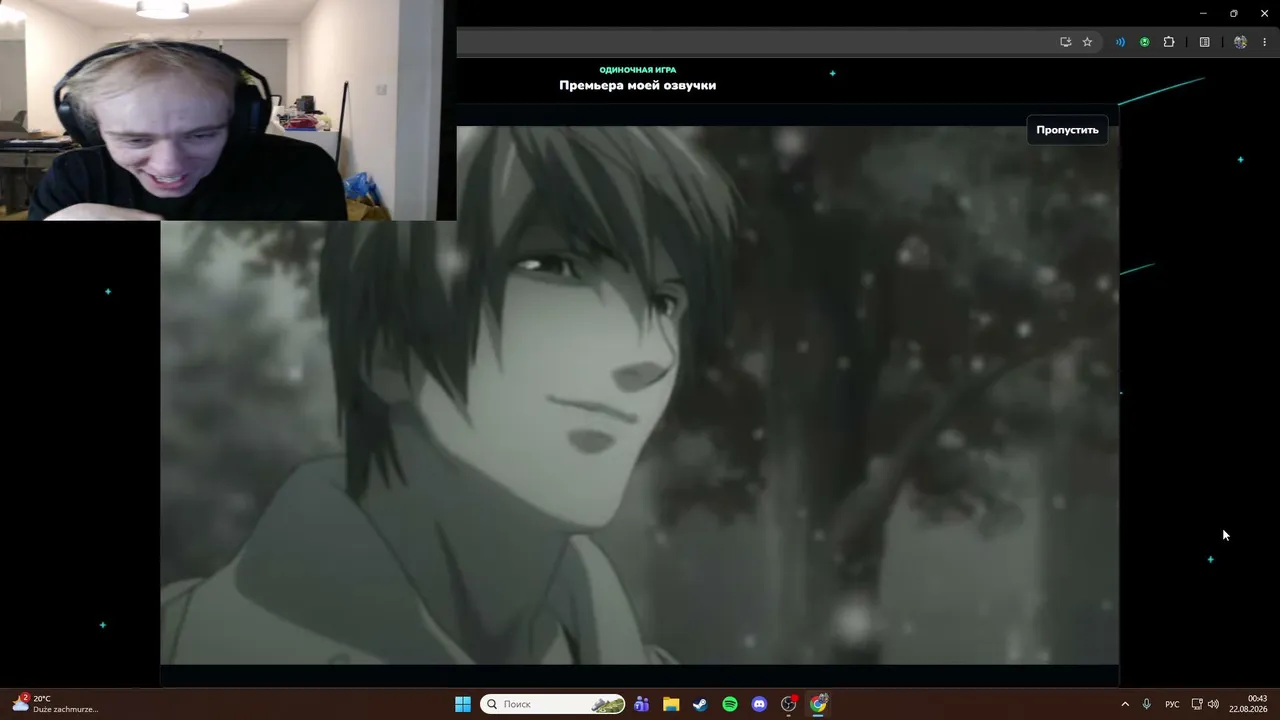Screen dimensions: 1280x720
Task: Open the blue sound-waves extension
Action: point(1120,42)
